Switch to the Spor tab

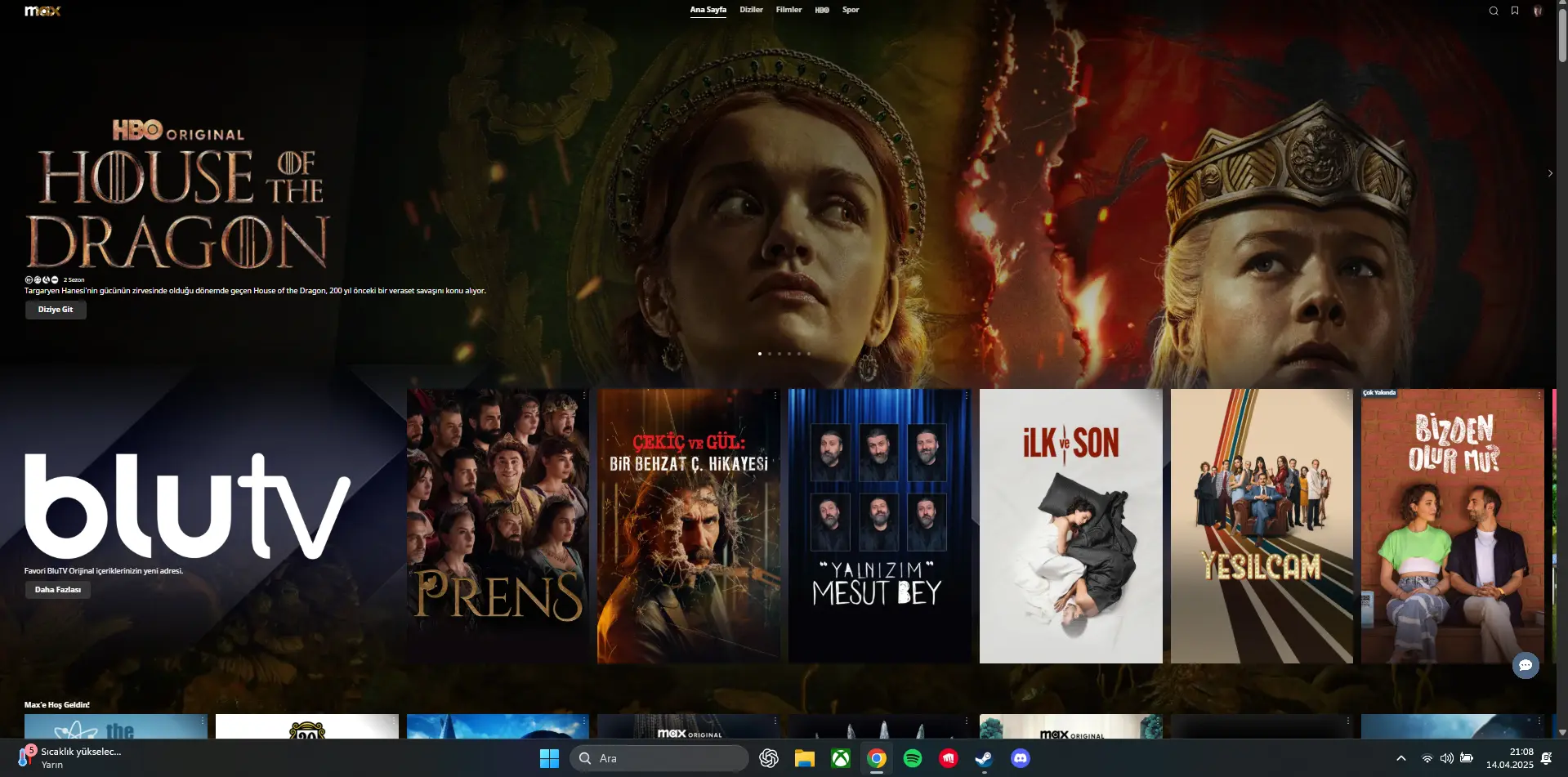[x=851, y=10]
